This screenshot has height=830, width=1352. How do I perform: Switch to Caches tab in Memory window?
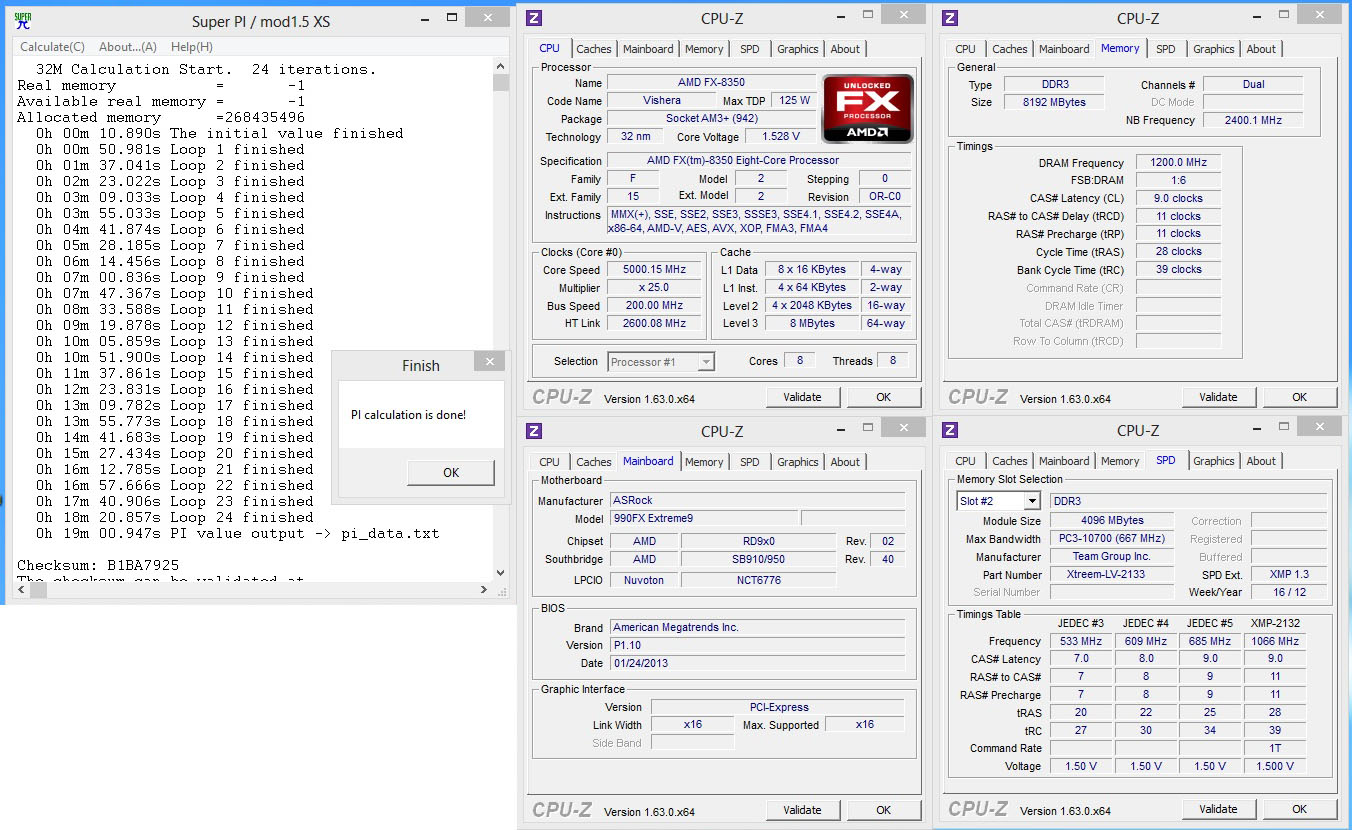[1009, 49]
